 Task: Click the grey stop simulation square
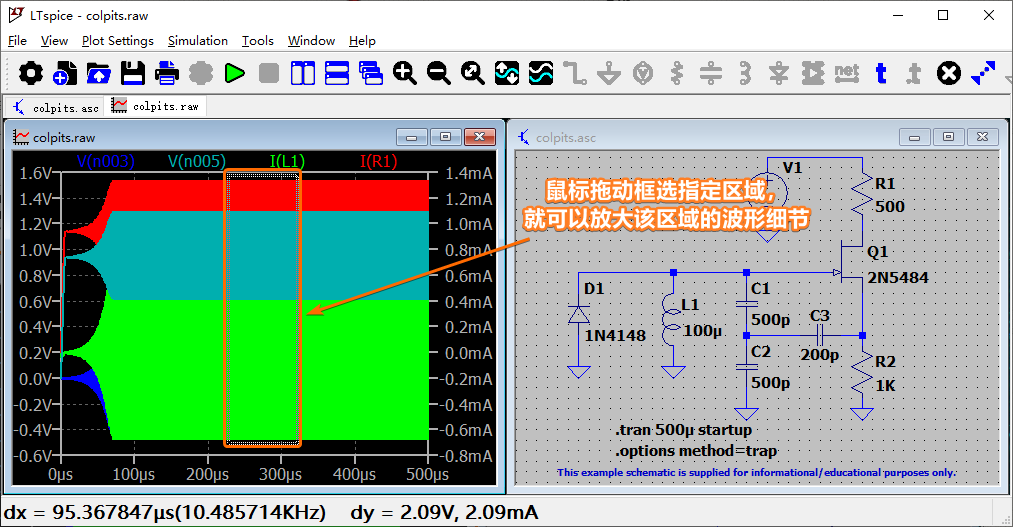(x=269, y=73)
